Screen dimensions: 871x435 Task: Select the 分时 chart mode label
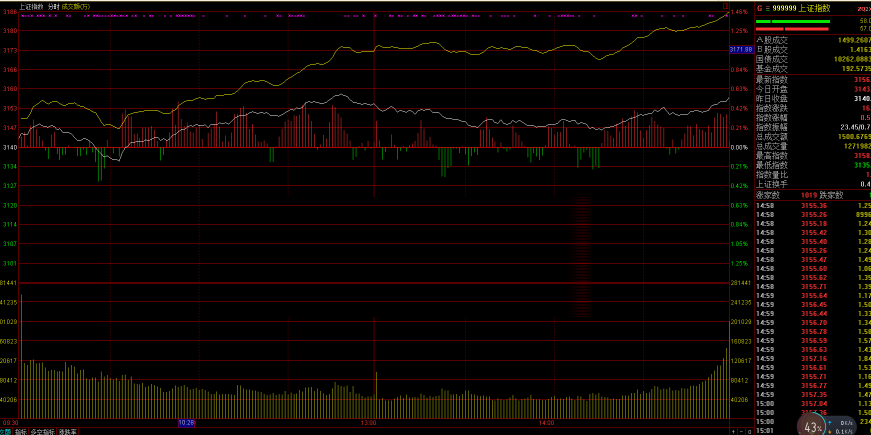pos(53,6)
